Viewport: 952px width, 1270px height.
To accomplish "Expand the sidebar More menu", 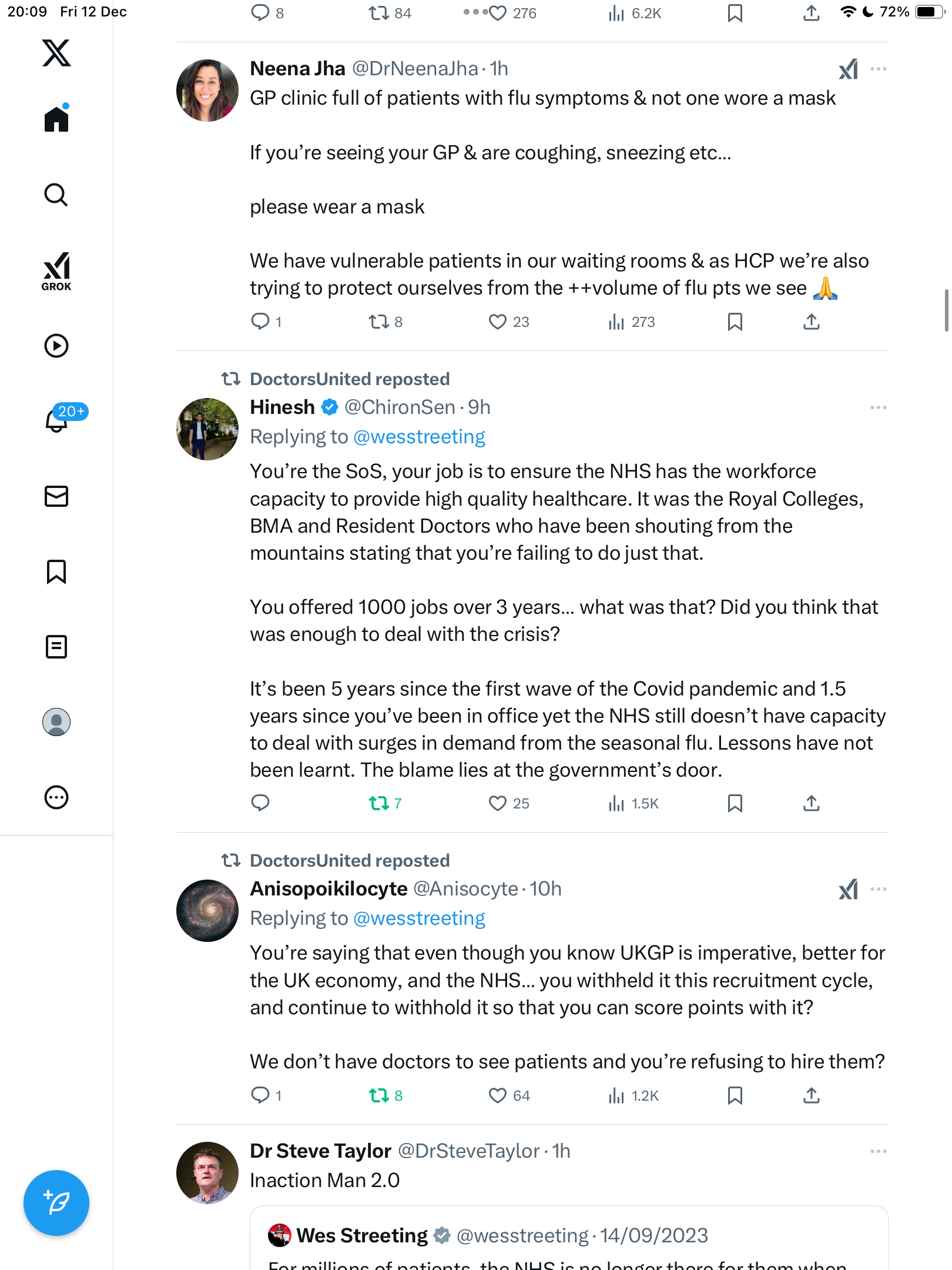I will pos(56,797).
